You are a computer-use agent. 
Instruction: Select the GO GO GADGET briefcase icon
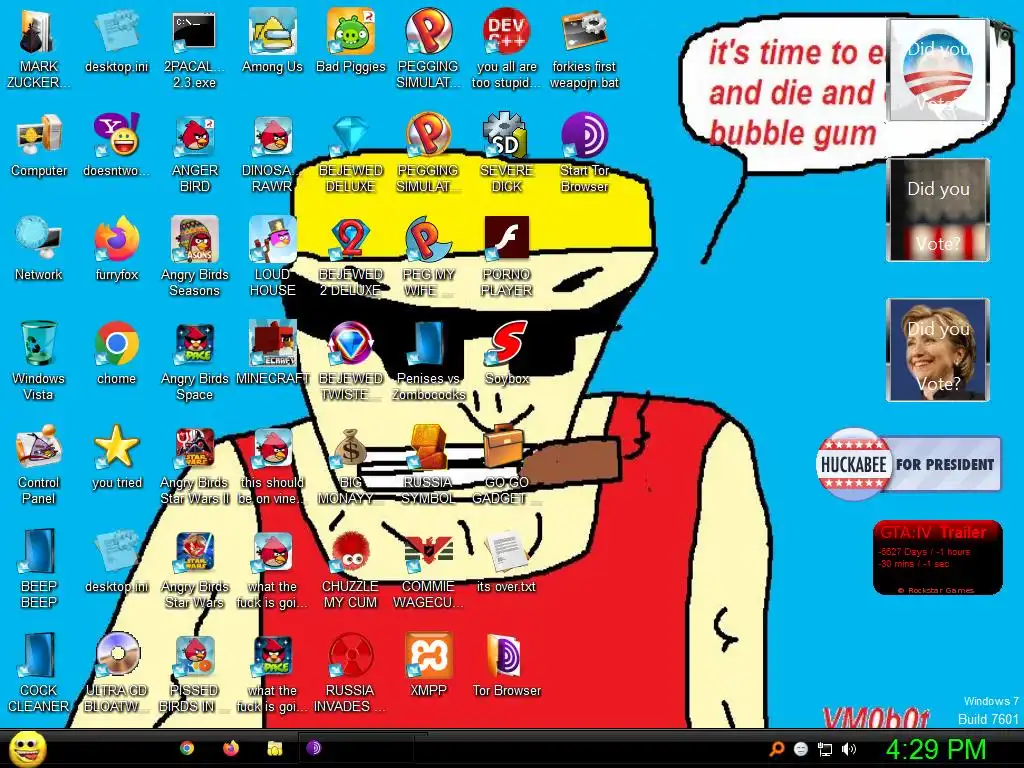(x=507, y=465)
